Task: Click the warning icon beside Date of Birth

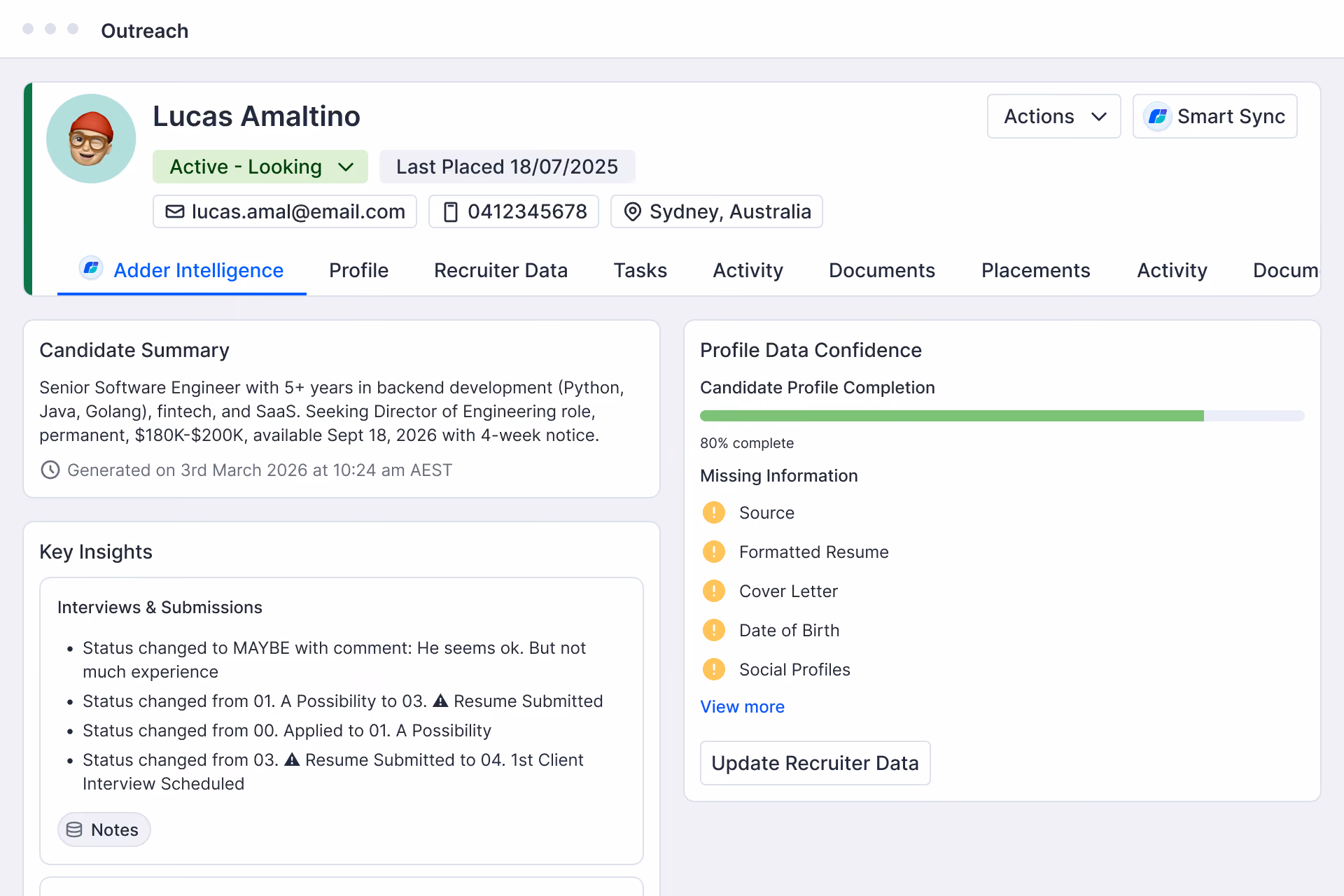Action: pyautogui.click(x=713, y=630)
